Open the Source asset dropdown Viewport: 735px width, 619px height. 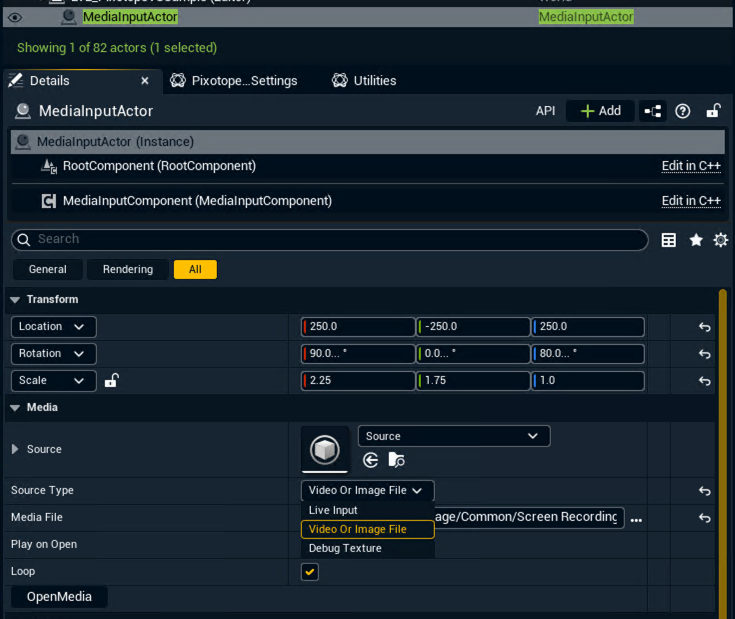[x=454, y=436]
